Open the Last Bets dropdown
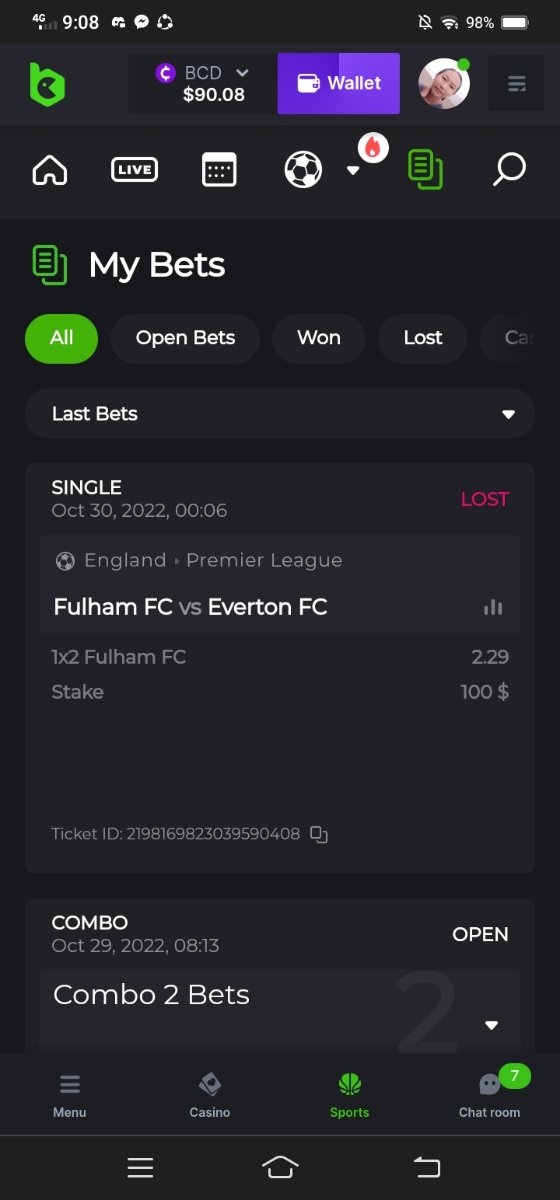Image resolution: width=560 pixels, height=1200 pixels. pyautogui.click(x=280, y=414)
